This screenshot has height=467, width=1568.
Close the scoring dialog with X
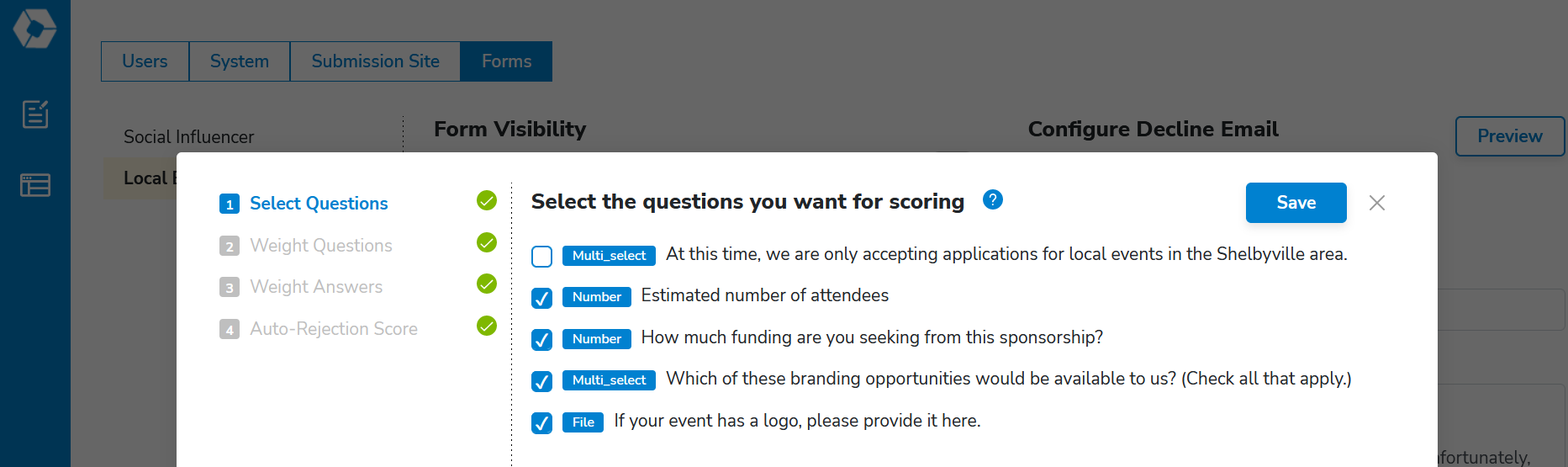(1376, 203)
